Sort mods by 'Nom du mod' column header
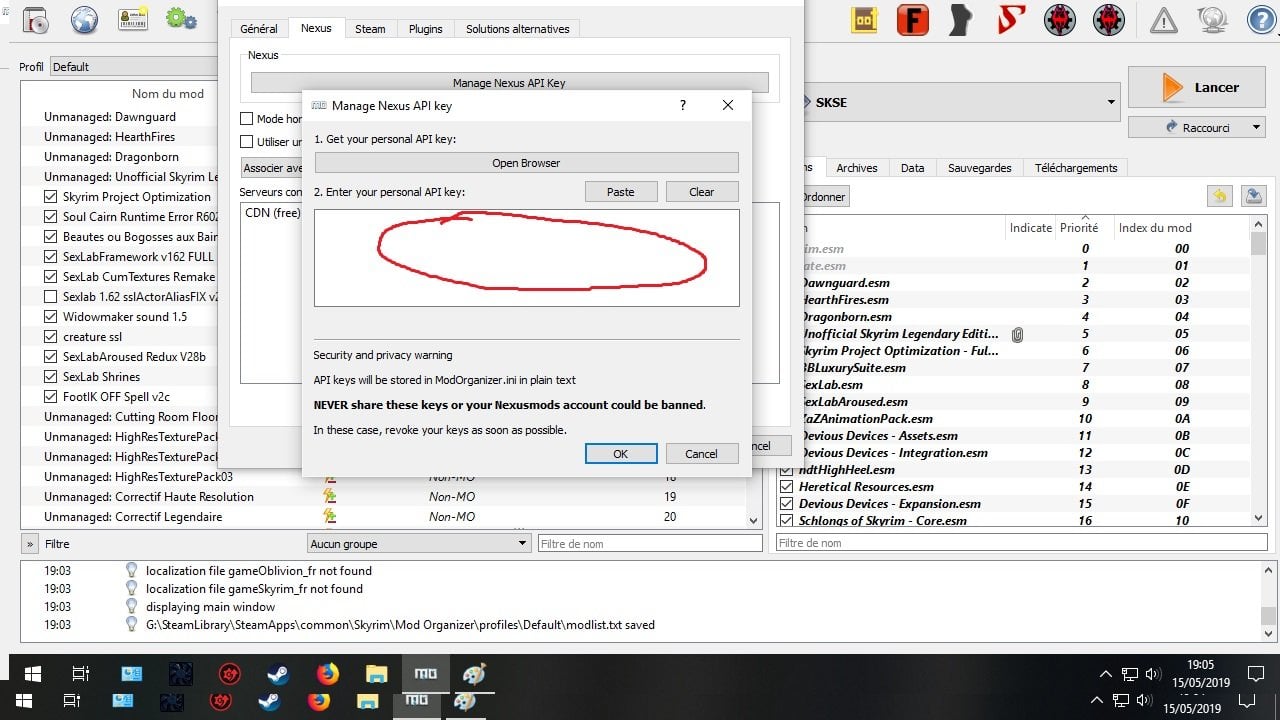The image size is (1280, 720). pos(168,94)
